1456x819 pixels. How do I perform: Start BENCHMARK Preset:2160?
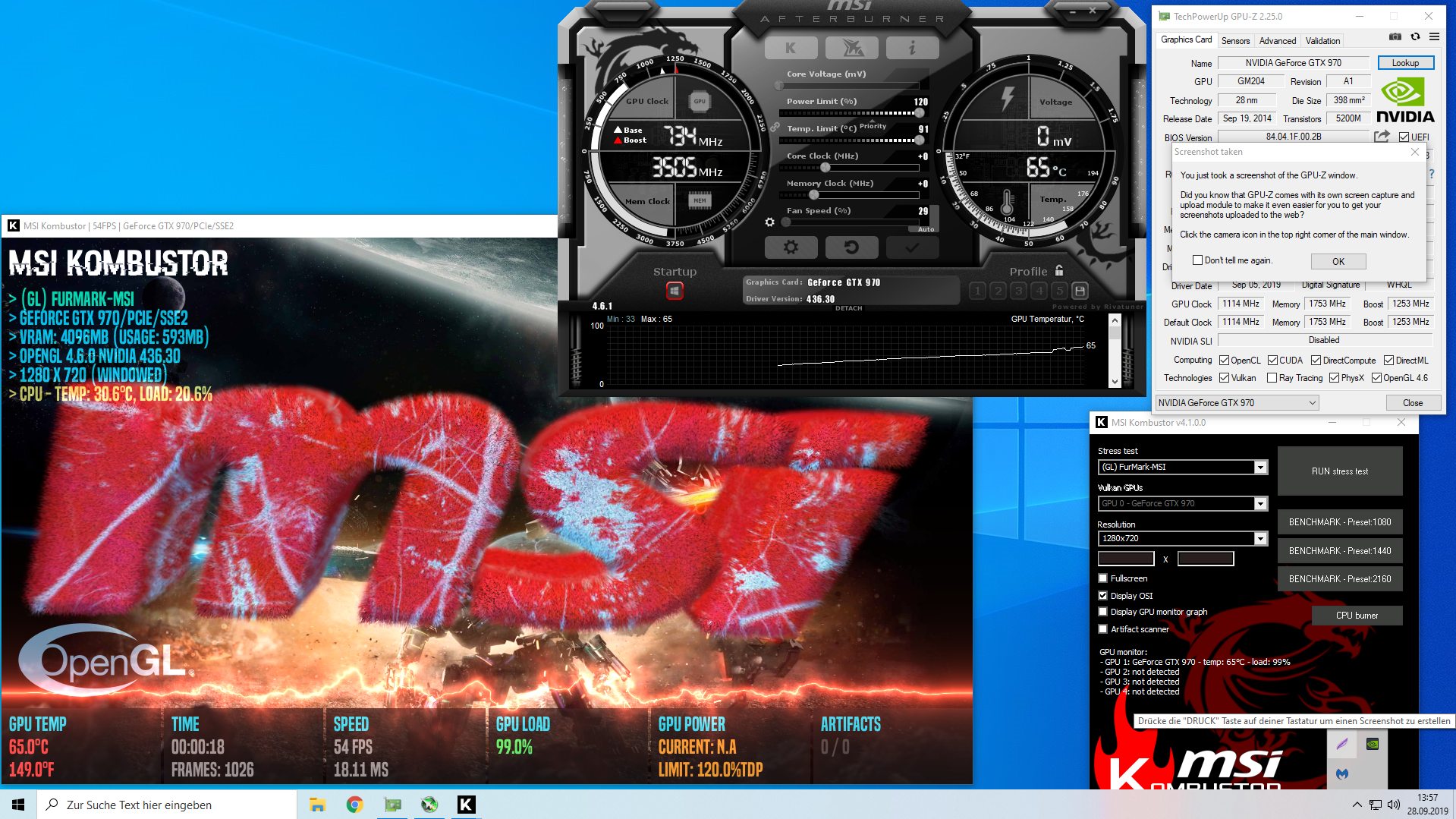1340,579
